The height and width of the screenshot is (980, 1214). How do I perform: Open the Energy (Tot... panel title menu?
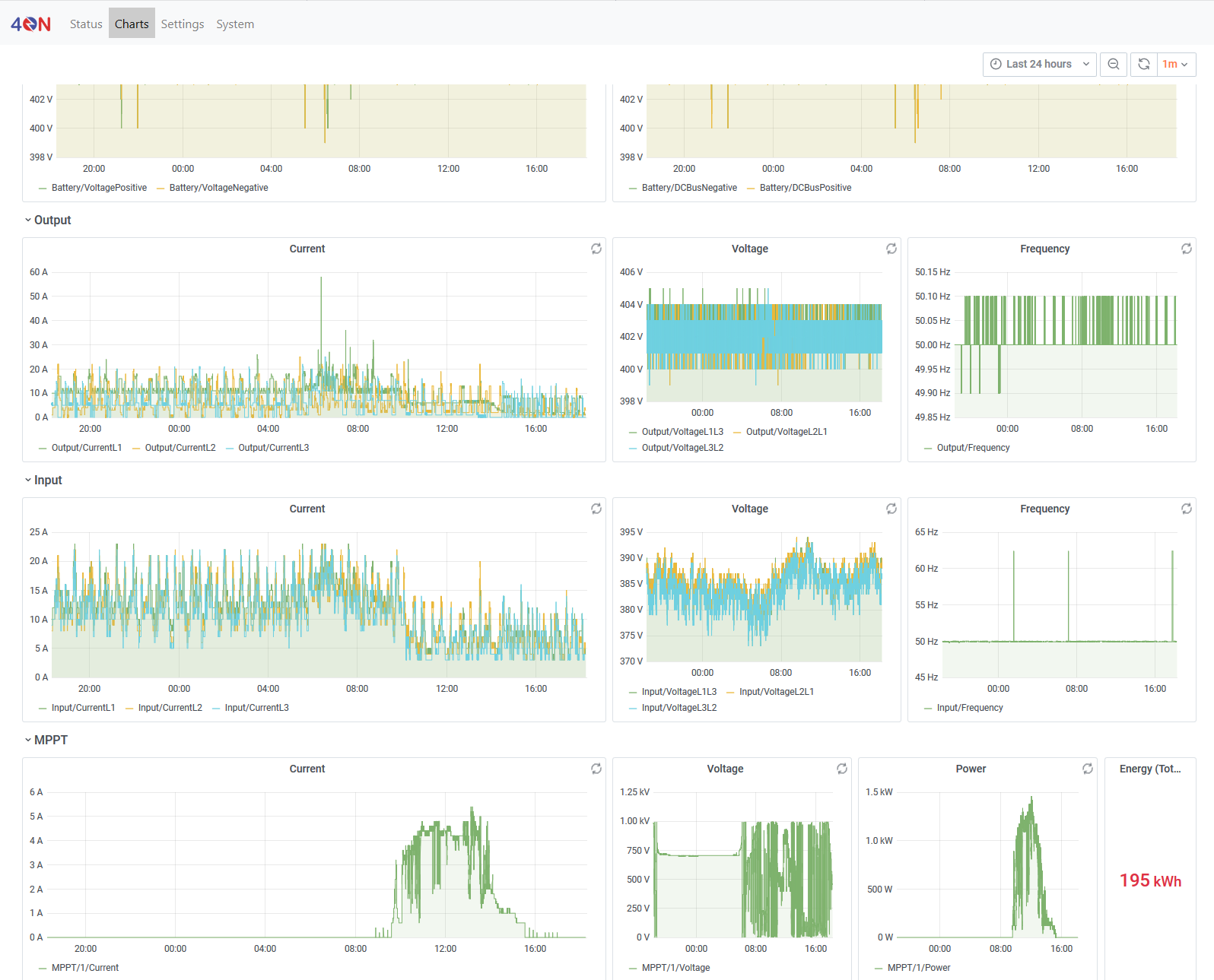1150,769
